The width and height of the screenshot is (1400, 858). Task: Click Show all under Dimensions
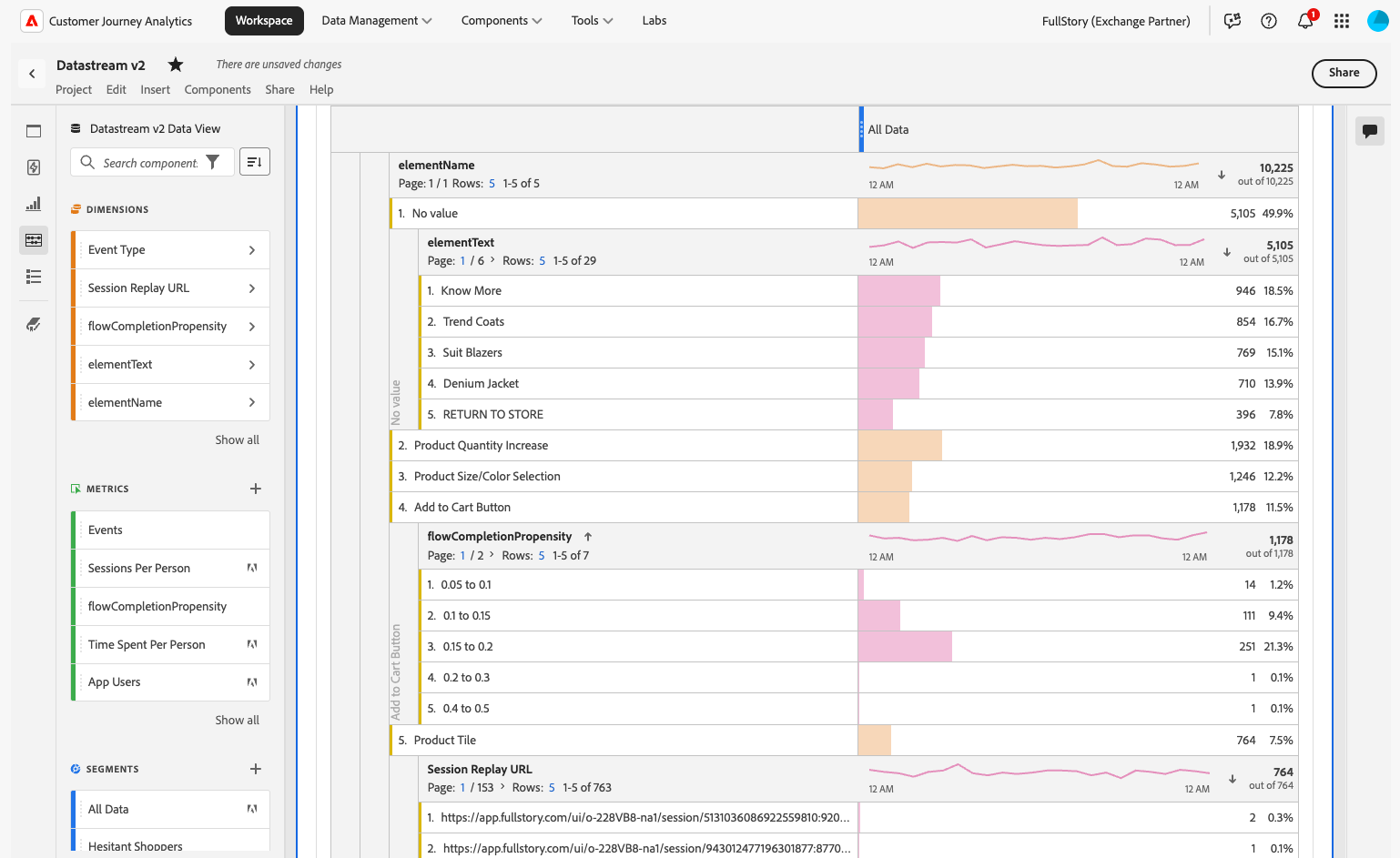point(237,440)
